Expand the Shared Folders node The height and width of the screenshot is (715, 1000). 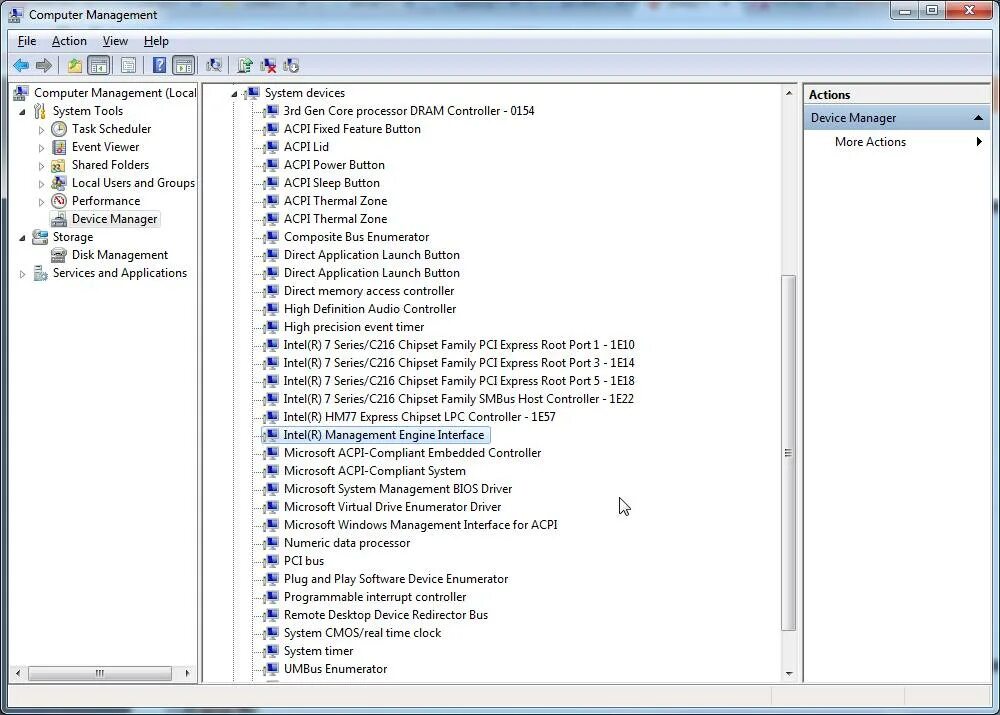(x=41, y=166)
